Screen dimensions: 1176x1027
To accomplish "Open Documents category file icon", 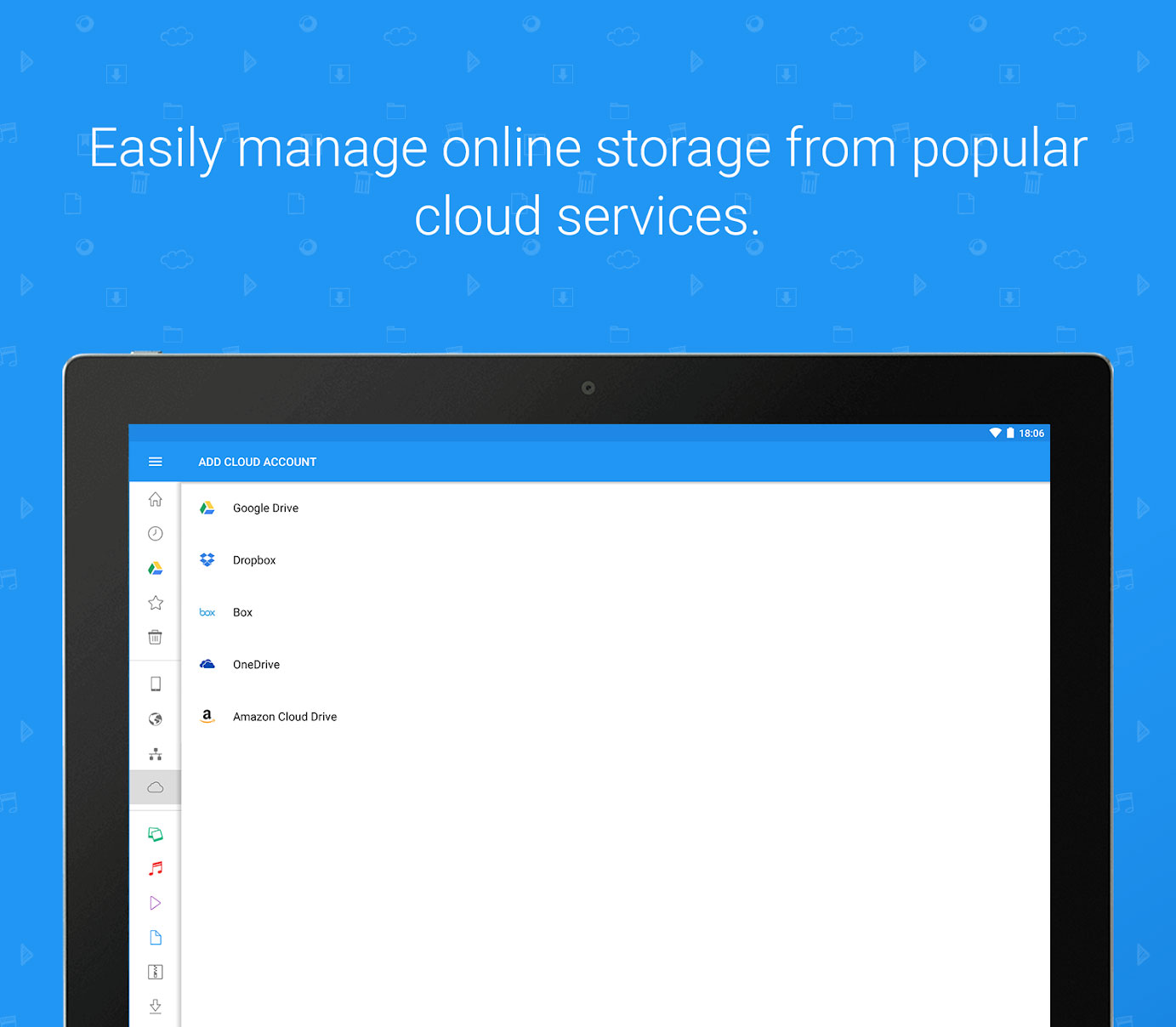I will pos(156,938).
